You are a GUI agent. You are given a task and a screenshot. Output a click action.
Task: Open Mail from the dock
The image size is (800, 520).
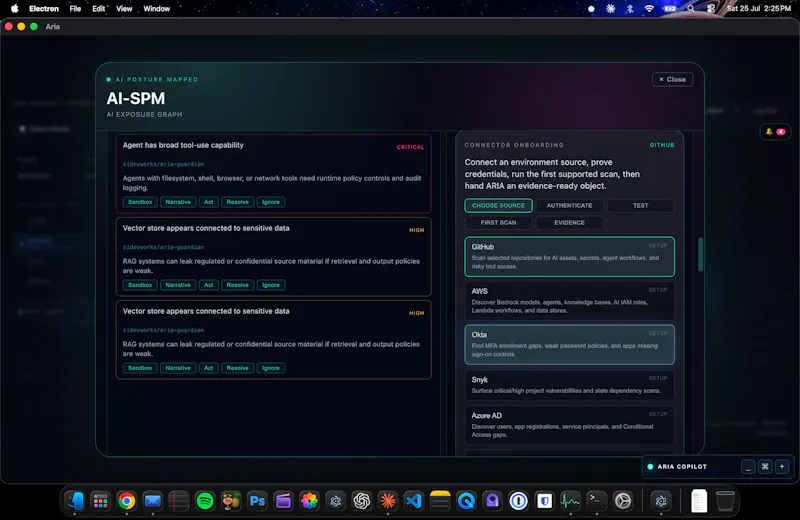pyautogui.click(x=153, y=501)
